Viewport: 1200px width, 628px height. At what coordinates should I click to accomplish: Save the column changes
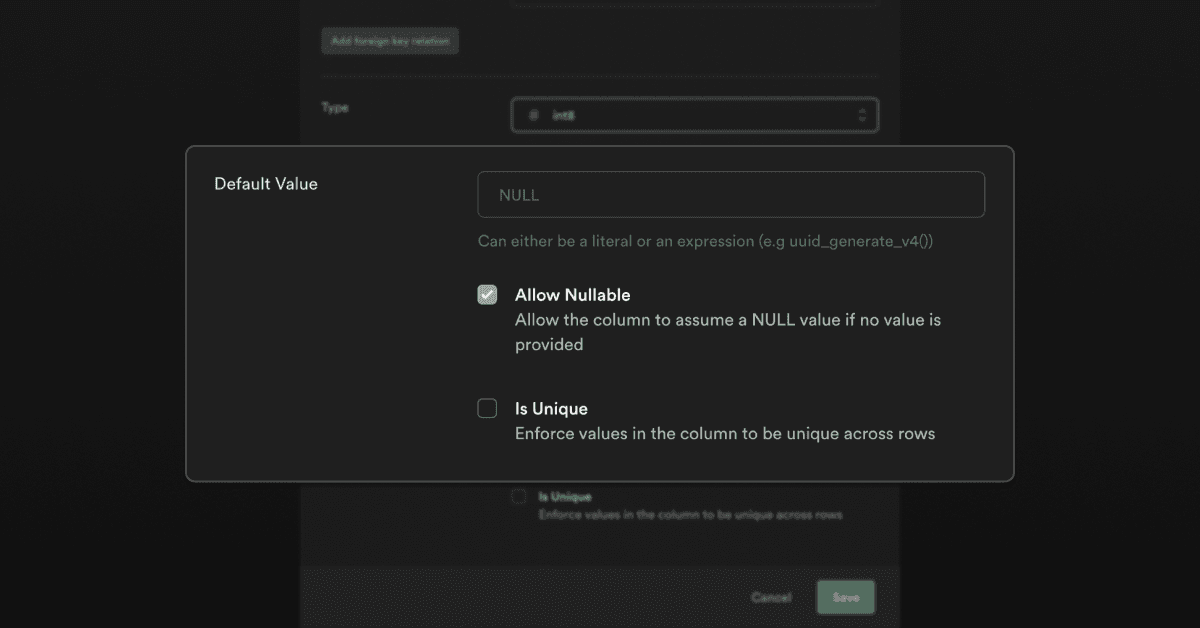(x=845, y=597)
